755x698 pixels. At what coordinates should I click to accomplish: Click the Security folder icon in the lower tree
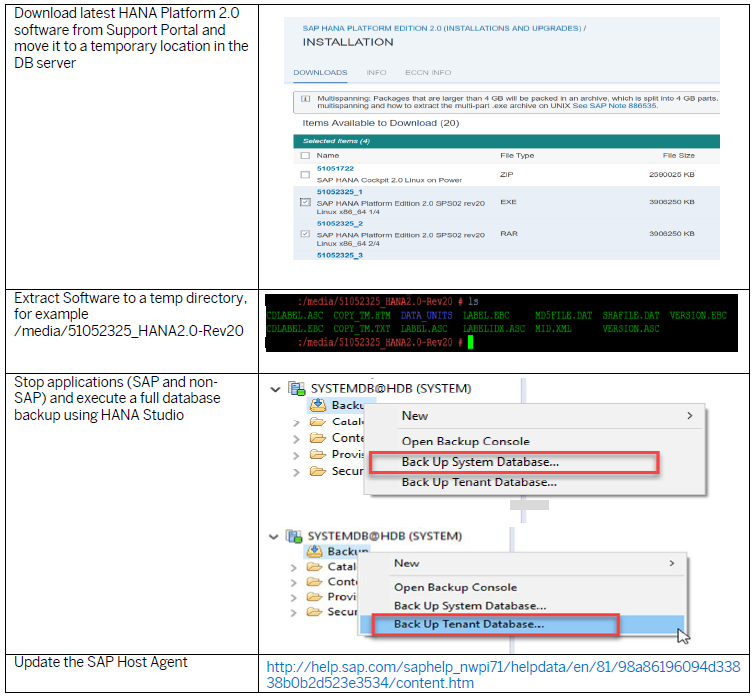pyautogui.click(x=314, y=612)
